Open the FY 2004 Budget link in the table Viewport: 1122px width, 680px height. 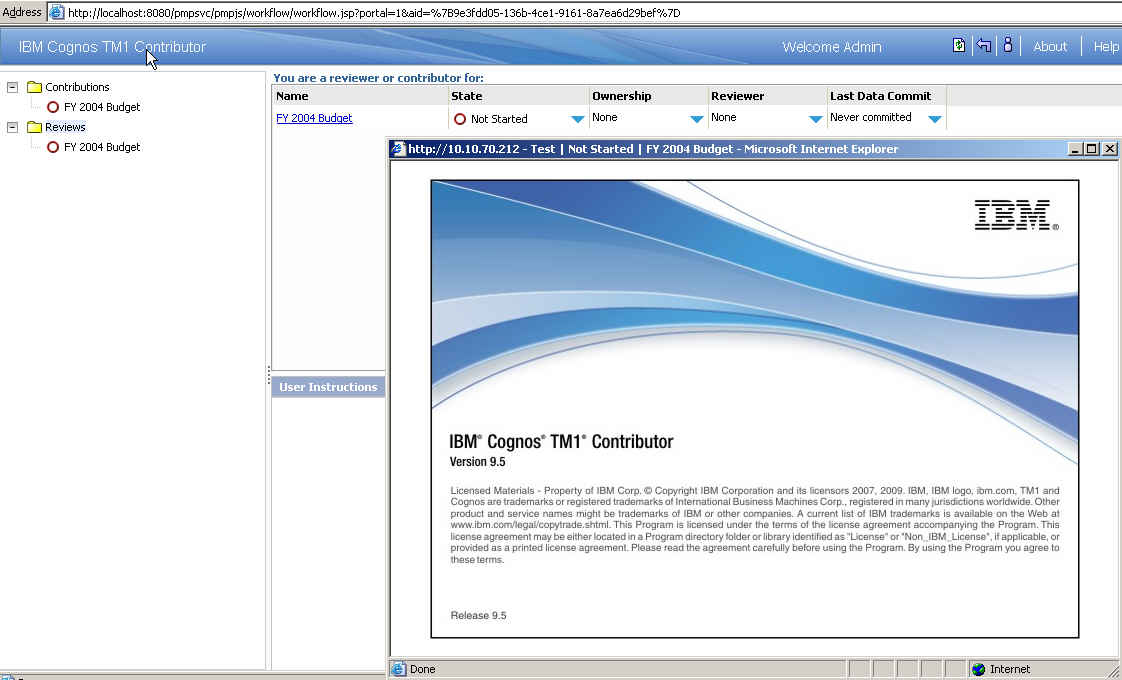[314, 118]
